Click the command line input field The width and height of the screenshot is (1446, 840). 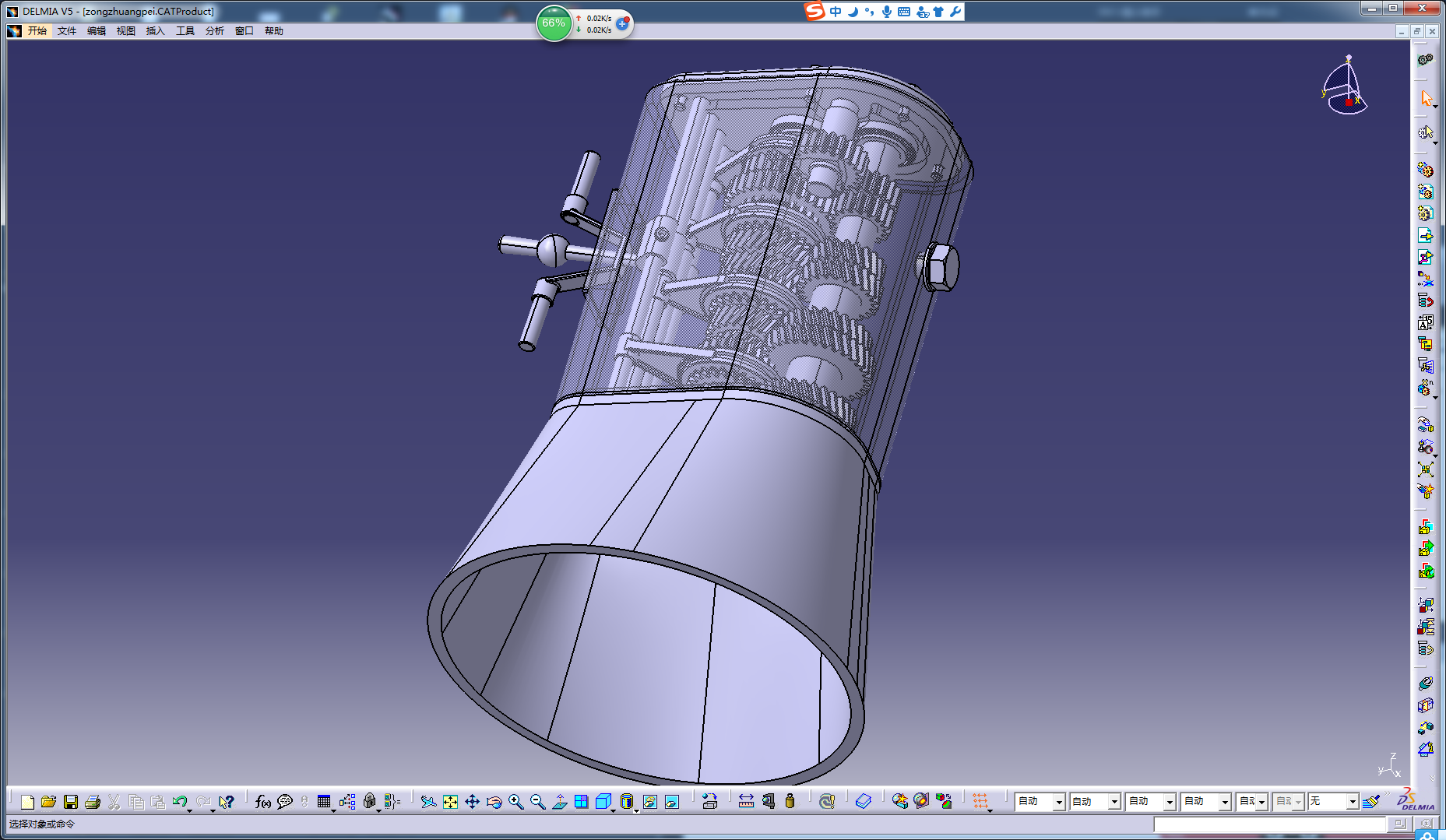[x=1270, y=824]
